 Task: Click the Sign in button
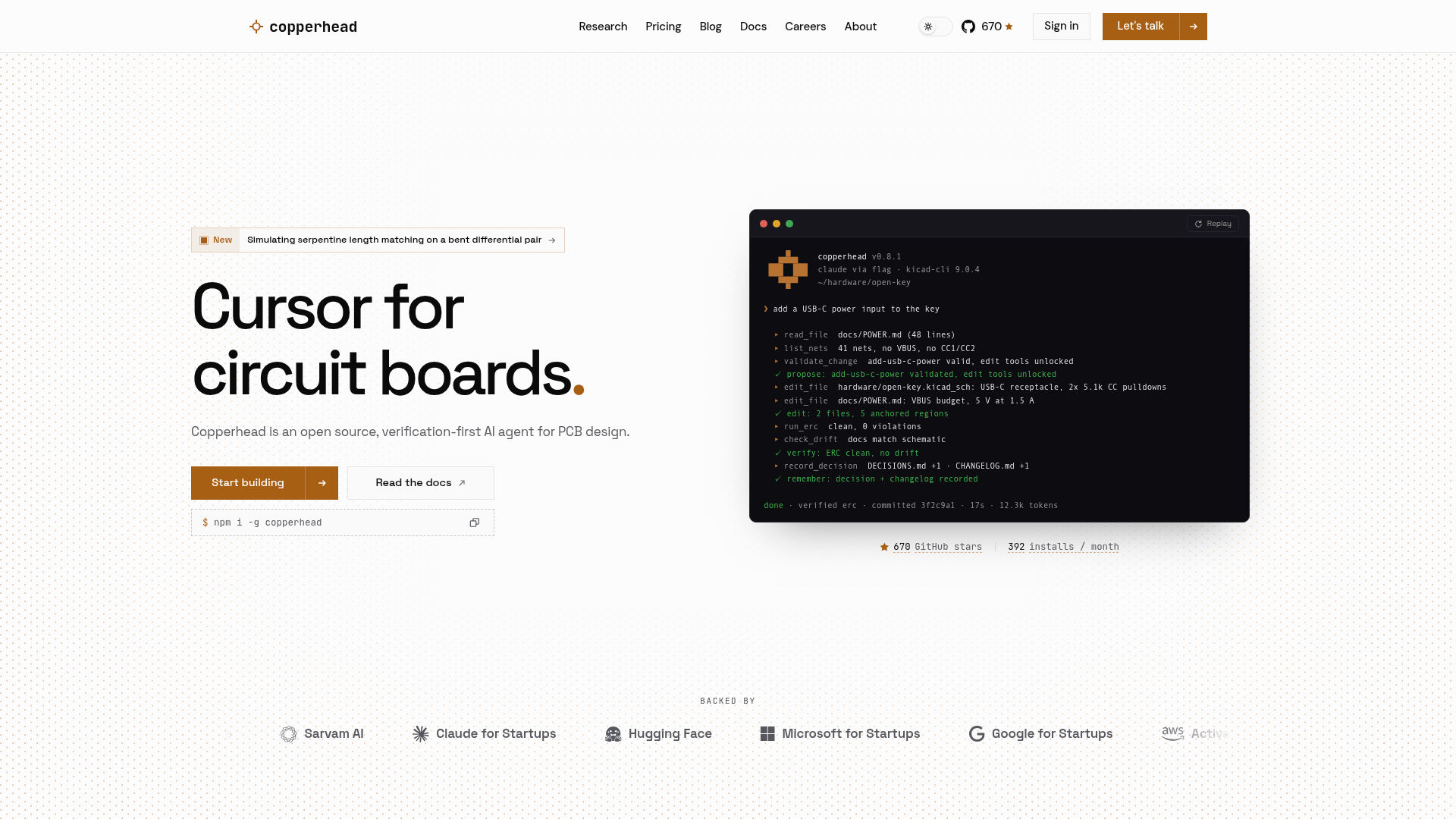click(x=1061, y=27)
